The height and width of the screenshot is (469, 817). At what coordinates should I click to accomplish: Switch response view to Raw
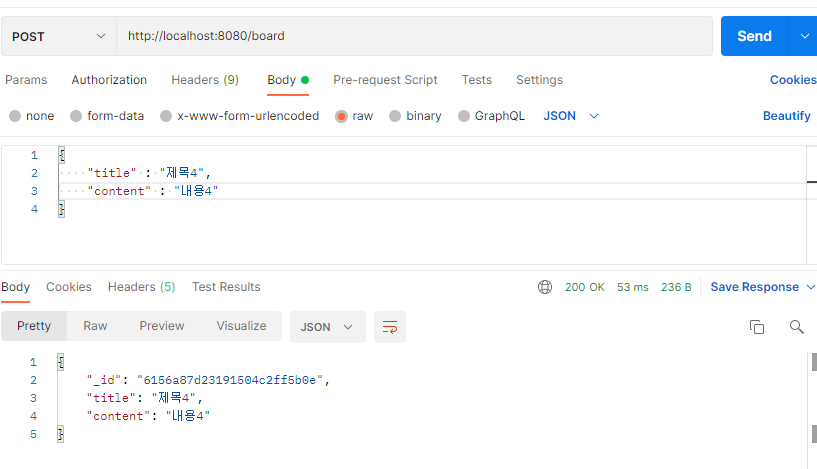pos(95,326)
